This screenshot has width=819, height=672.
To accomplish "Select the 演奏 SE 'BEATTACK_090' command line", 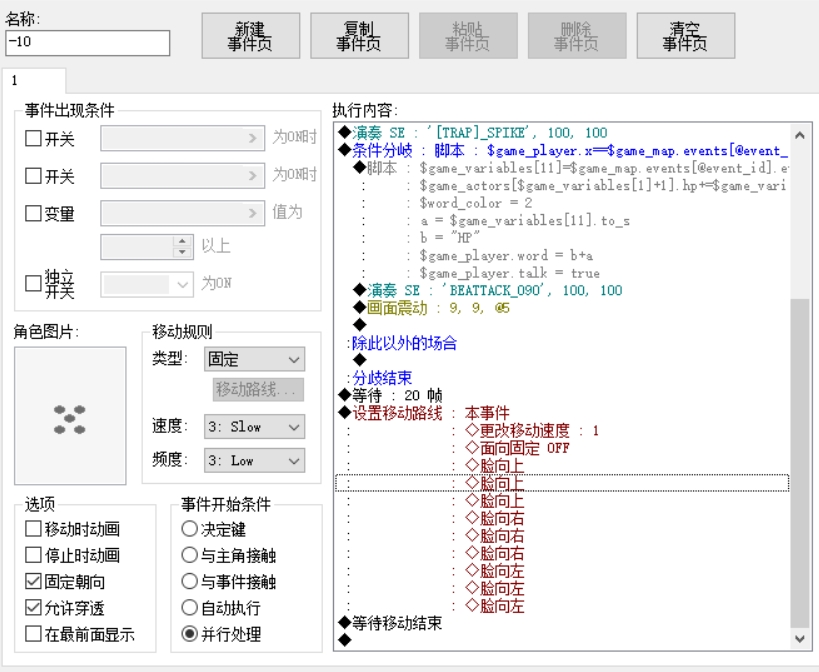I will pos(562,290).
